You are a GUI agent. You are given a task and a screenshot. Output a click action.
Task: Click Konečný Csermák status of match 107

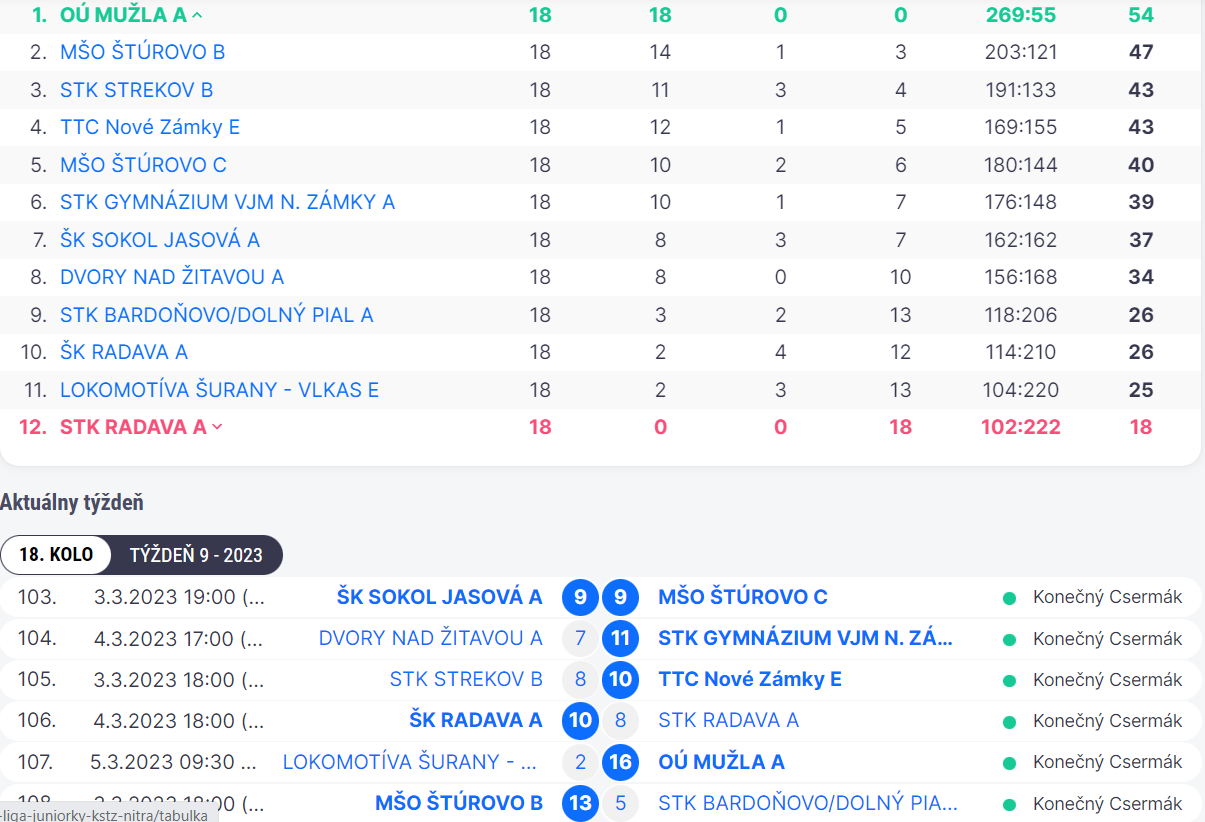pyautogui.click(x=1108, y=762)
